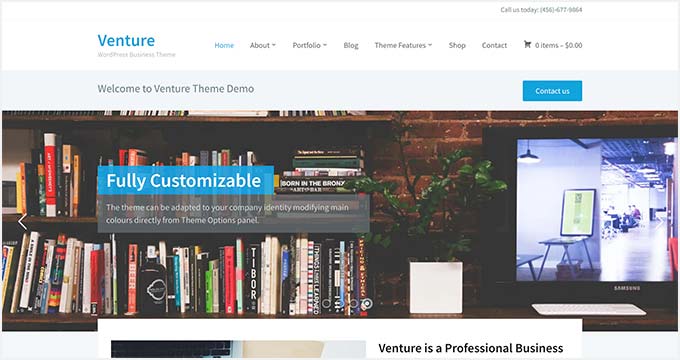
Task: Expand the Portfolio dropdown menu
Action: tap(310, 45)
